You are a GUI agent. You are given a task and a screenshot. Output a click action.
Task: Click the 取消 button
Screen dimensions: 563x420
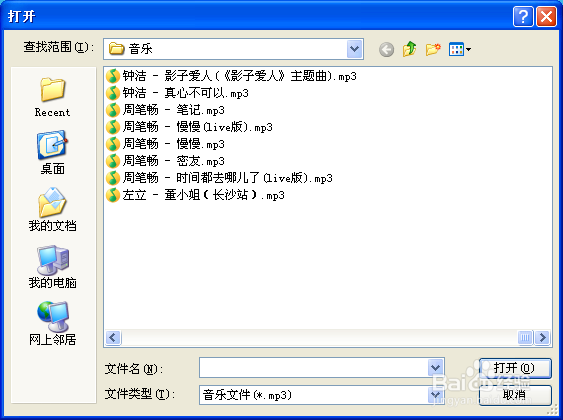pos(515,395)
